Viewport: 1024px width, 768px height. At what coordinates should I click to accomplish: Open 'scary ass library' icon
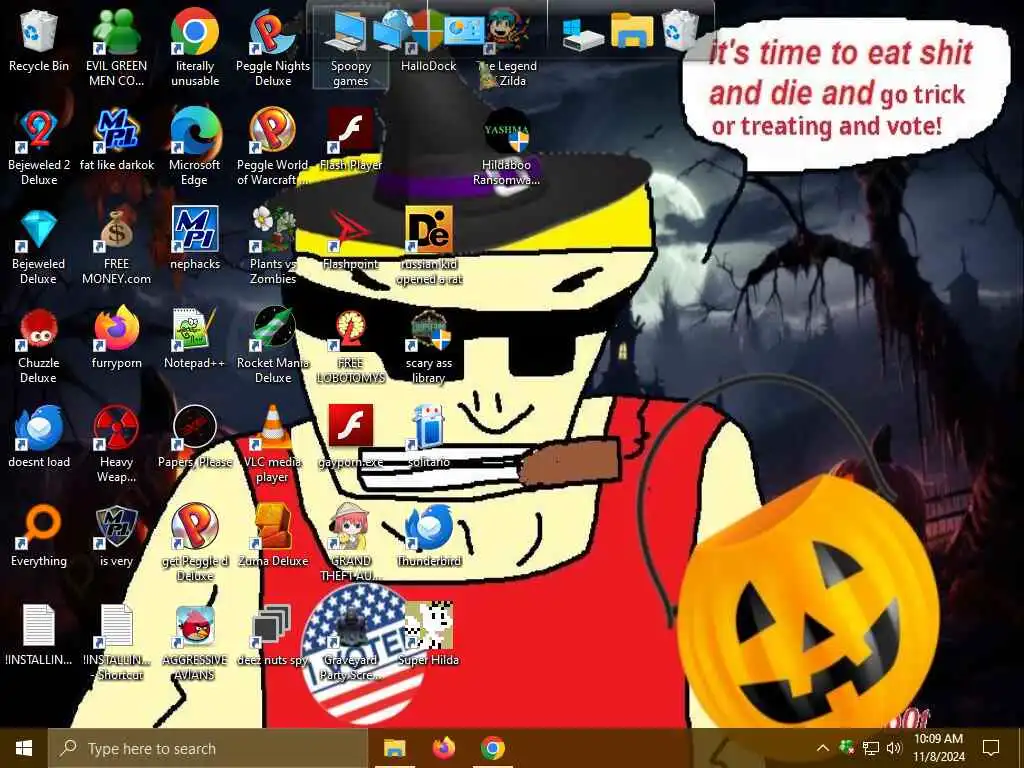tap(428, 345)
